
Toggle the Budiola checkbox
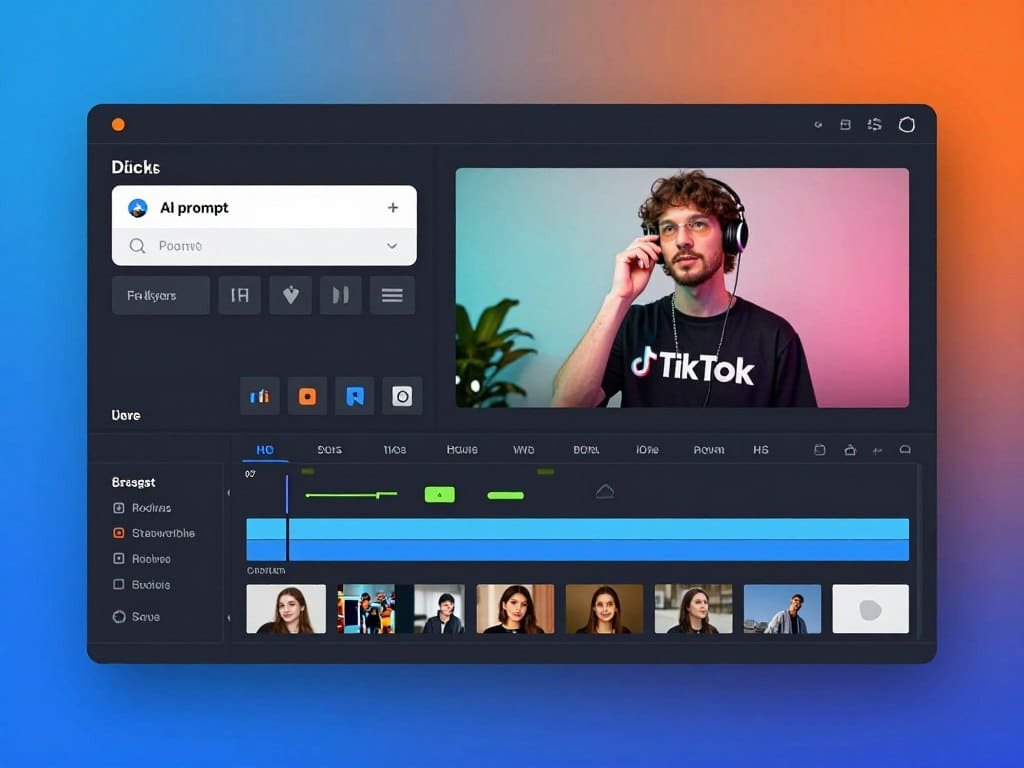click(119, 584)
